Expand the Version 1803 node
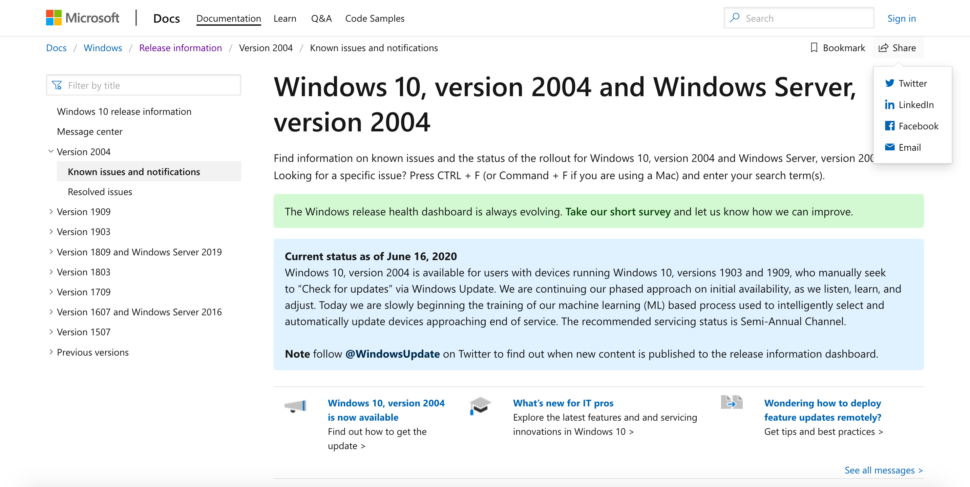Image resolution: width=970 pixels, height=487 pixels. 51,272
